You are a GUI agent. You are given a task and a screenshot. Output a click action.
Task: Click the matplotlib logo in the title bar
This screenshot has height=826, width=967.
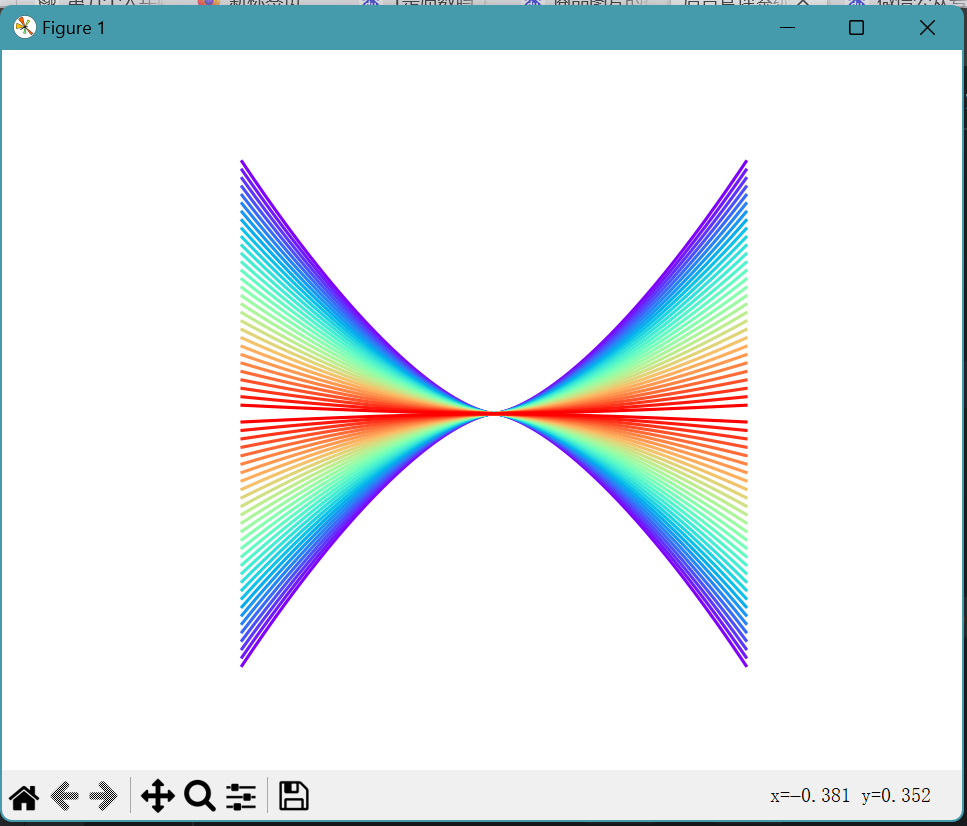pos(24,28)
